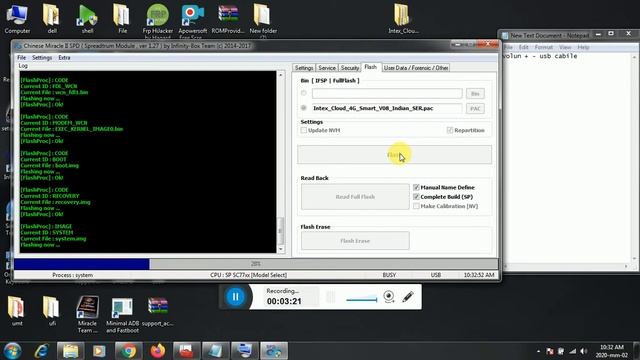The height and width of the screenshot is (360, 640).
Task: Toggle Make Calibration [NV] checkbox
Action: click(416, 206)
